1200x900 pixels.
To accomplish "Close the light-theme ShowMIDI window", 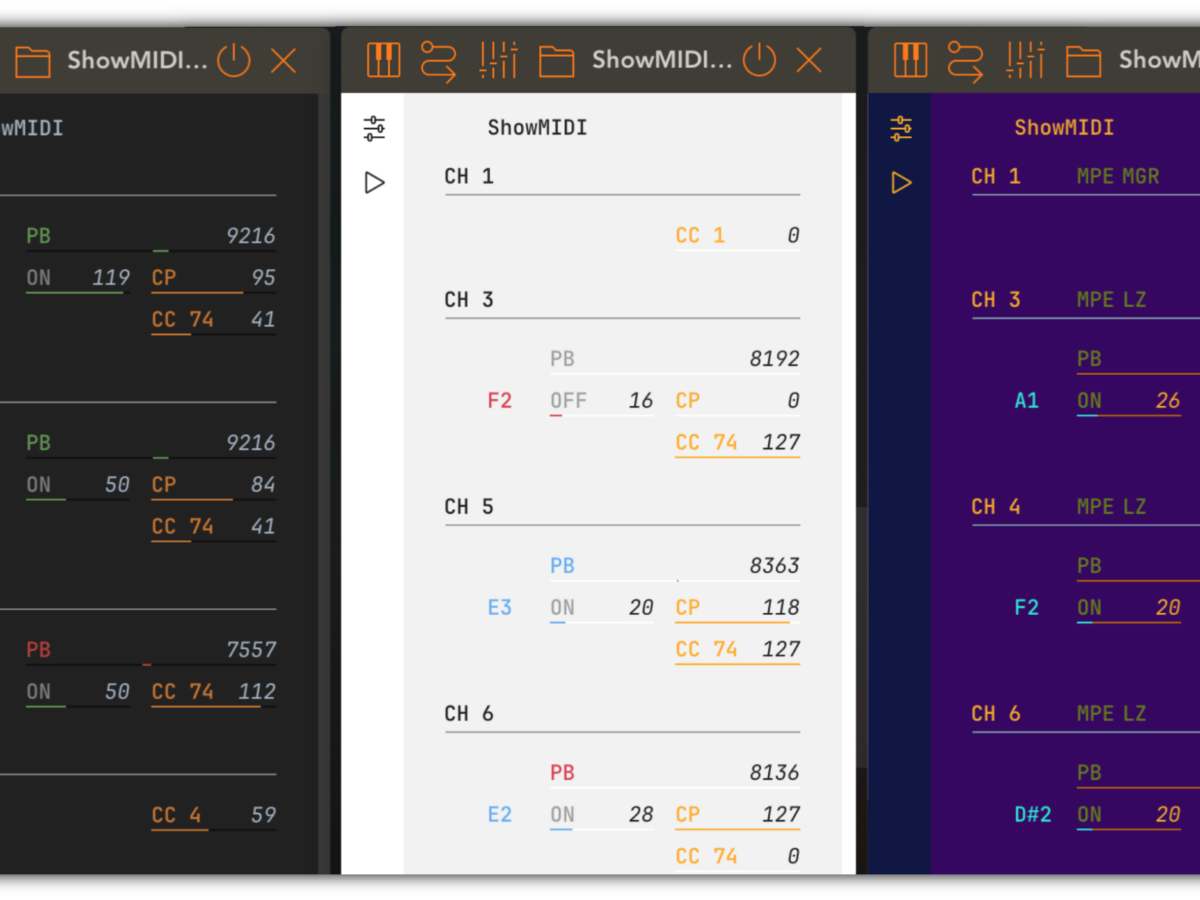I will pyautogui.click(x=809, y=61).
